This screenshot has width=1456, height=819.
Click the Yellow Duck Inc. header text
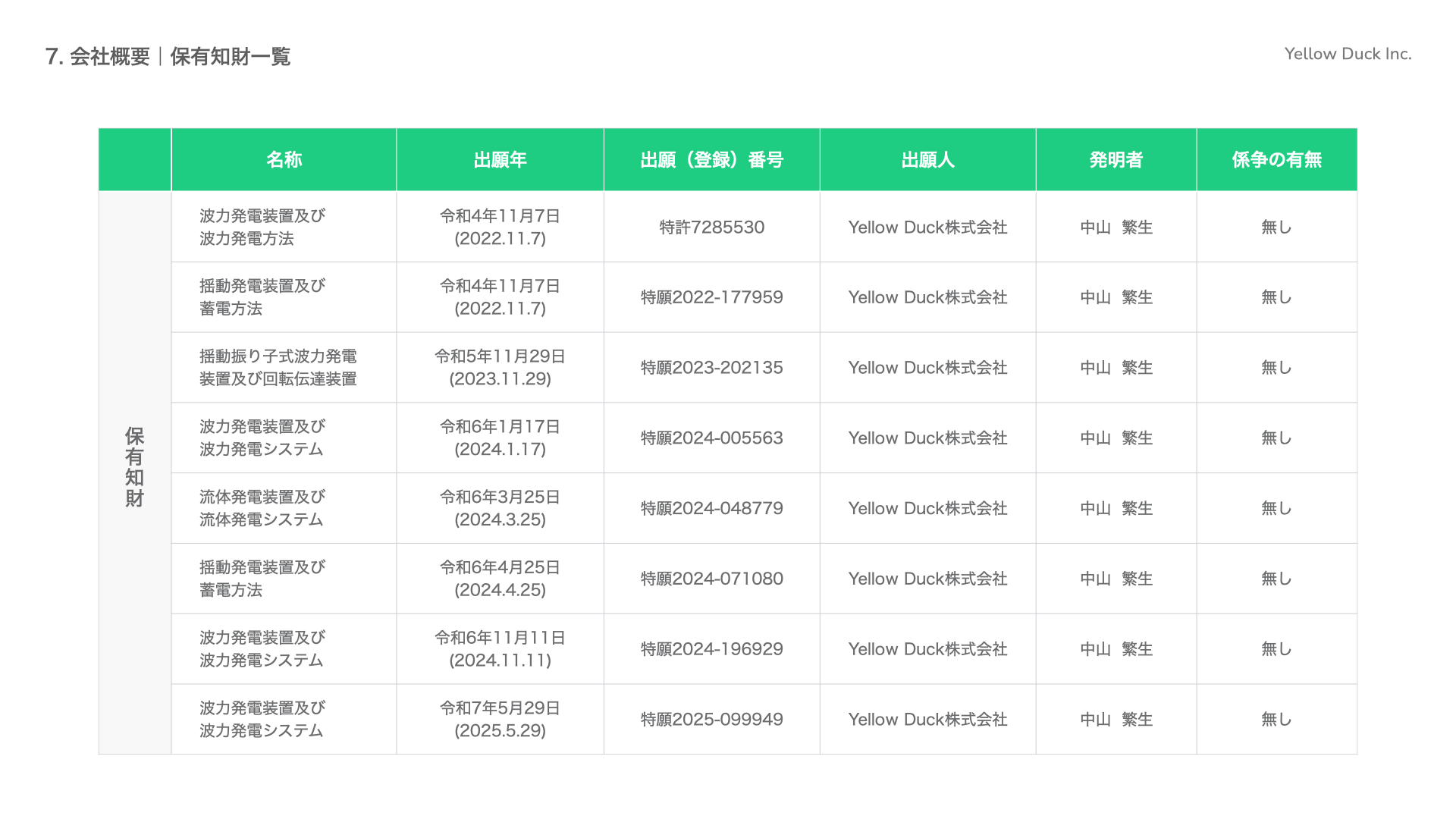1348,54
